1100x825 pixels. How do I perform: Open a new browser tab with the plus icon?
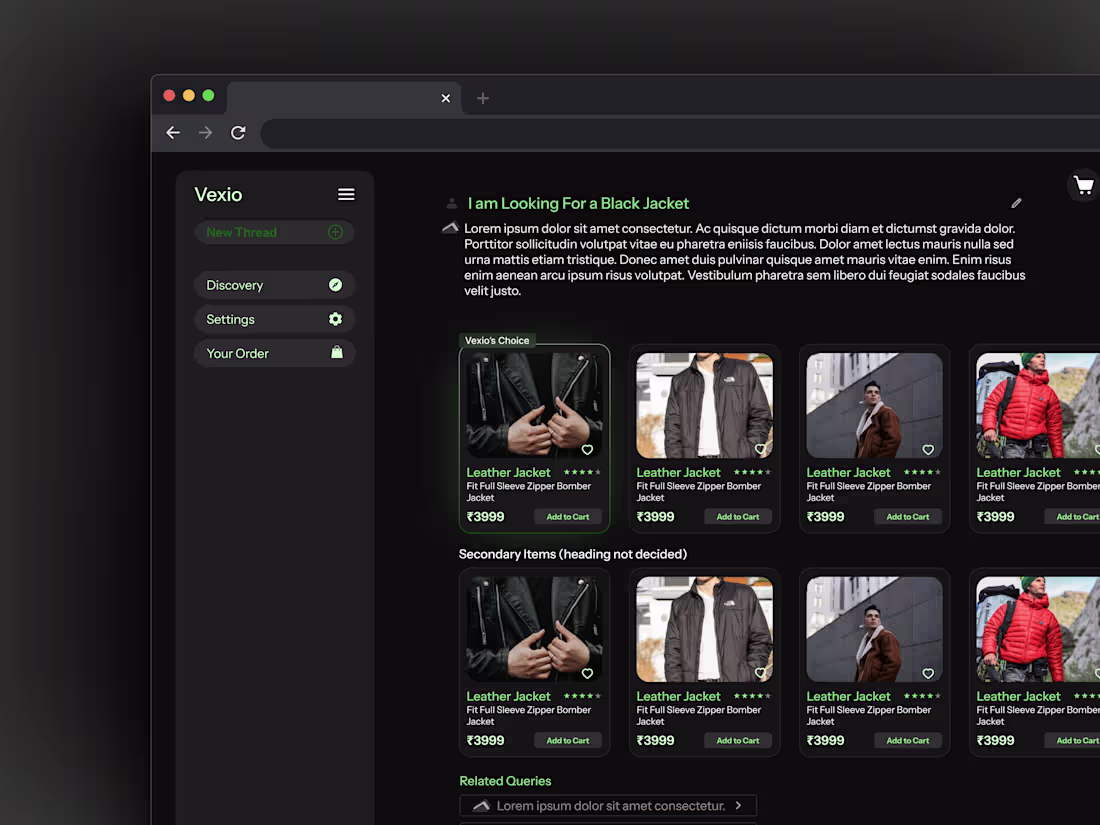click(x=483, y=98)
